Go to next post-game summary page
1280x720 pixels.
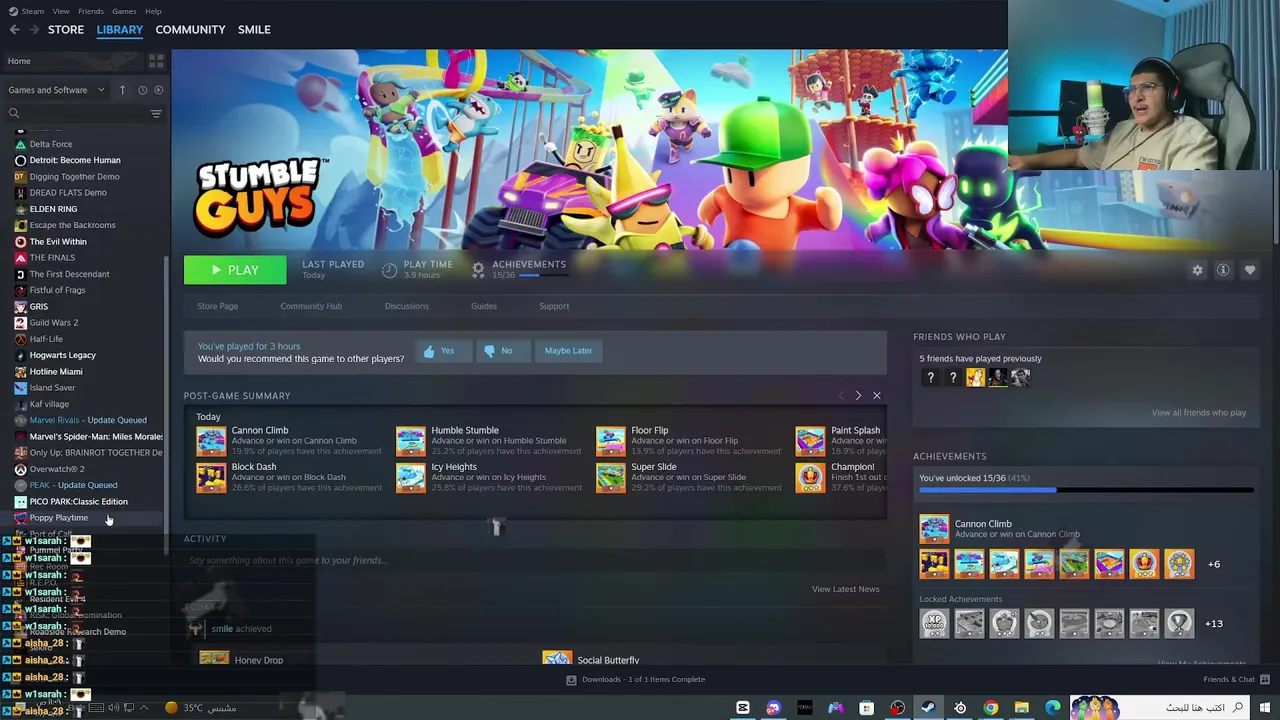tap(858, 396)
